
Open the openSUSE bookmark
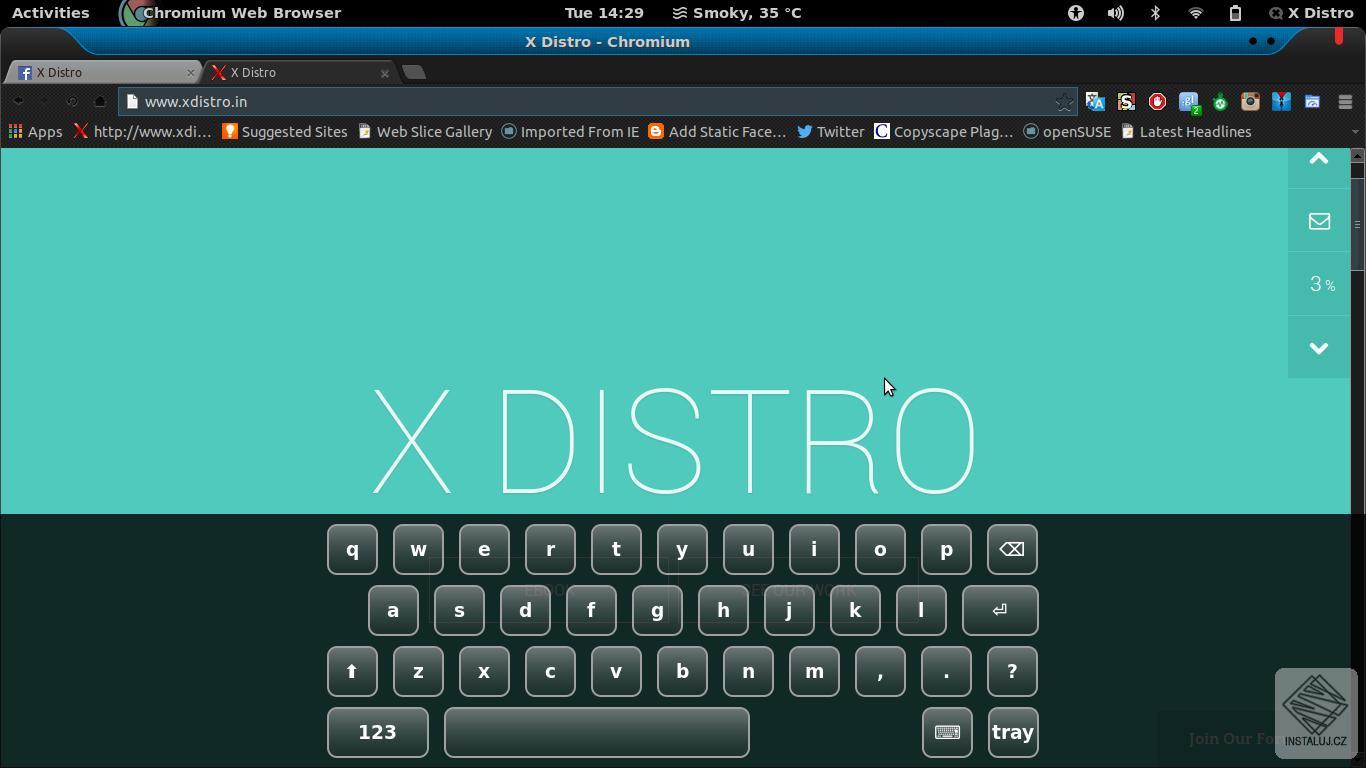[1067, 132]
